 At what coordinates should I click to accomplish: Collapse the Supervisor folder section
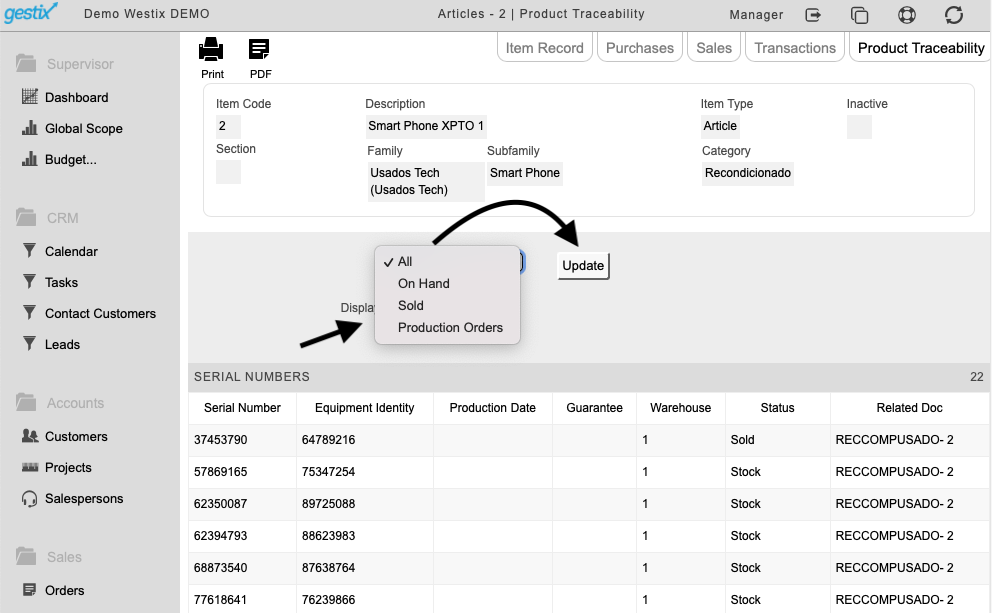point(65,64)
